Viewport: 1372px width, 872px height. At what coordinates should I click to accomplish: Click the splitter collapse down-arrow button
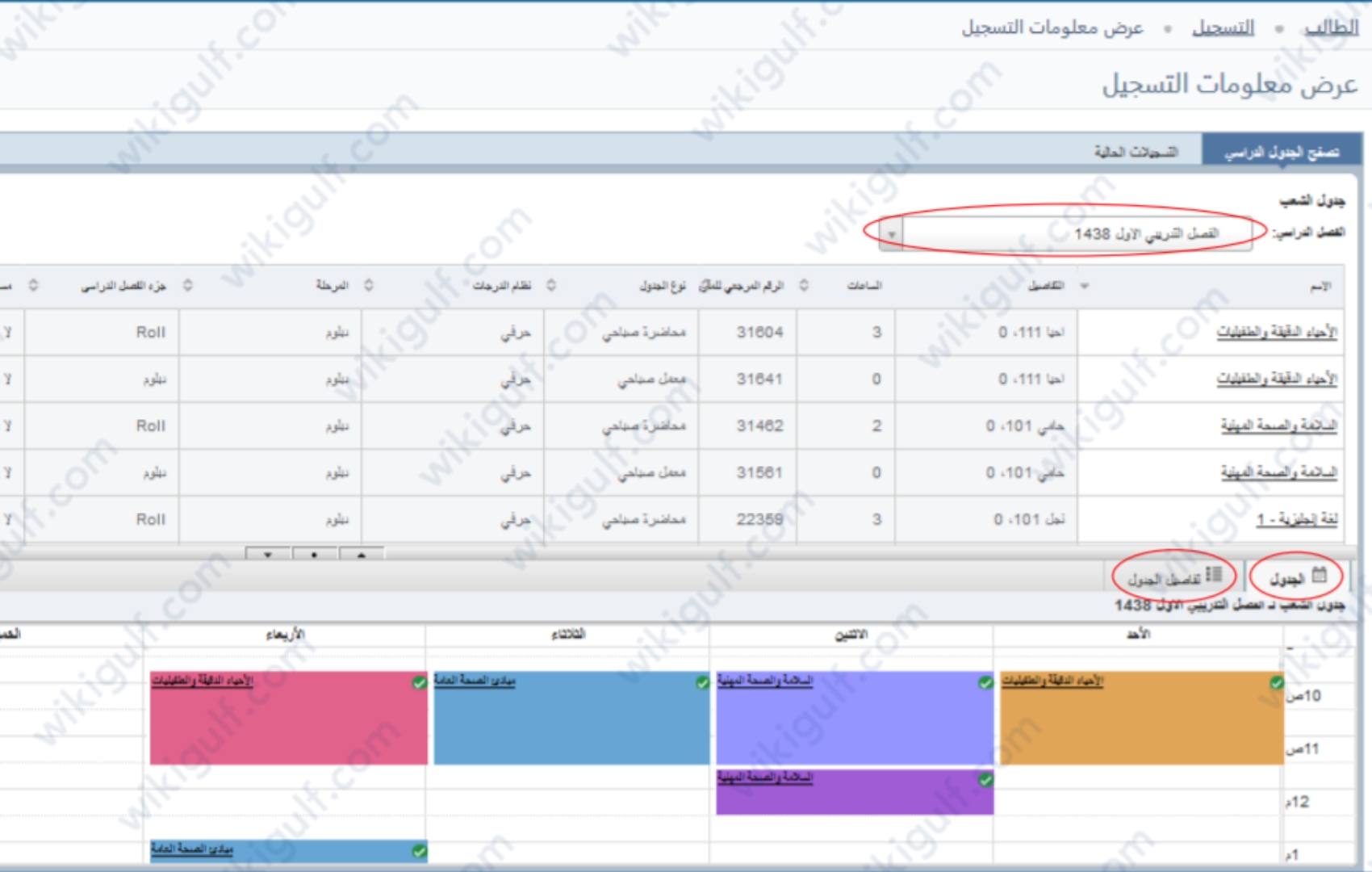[x=268, y=555]
